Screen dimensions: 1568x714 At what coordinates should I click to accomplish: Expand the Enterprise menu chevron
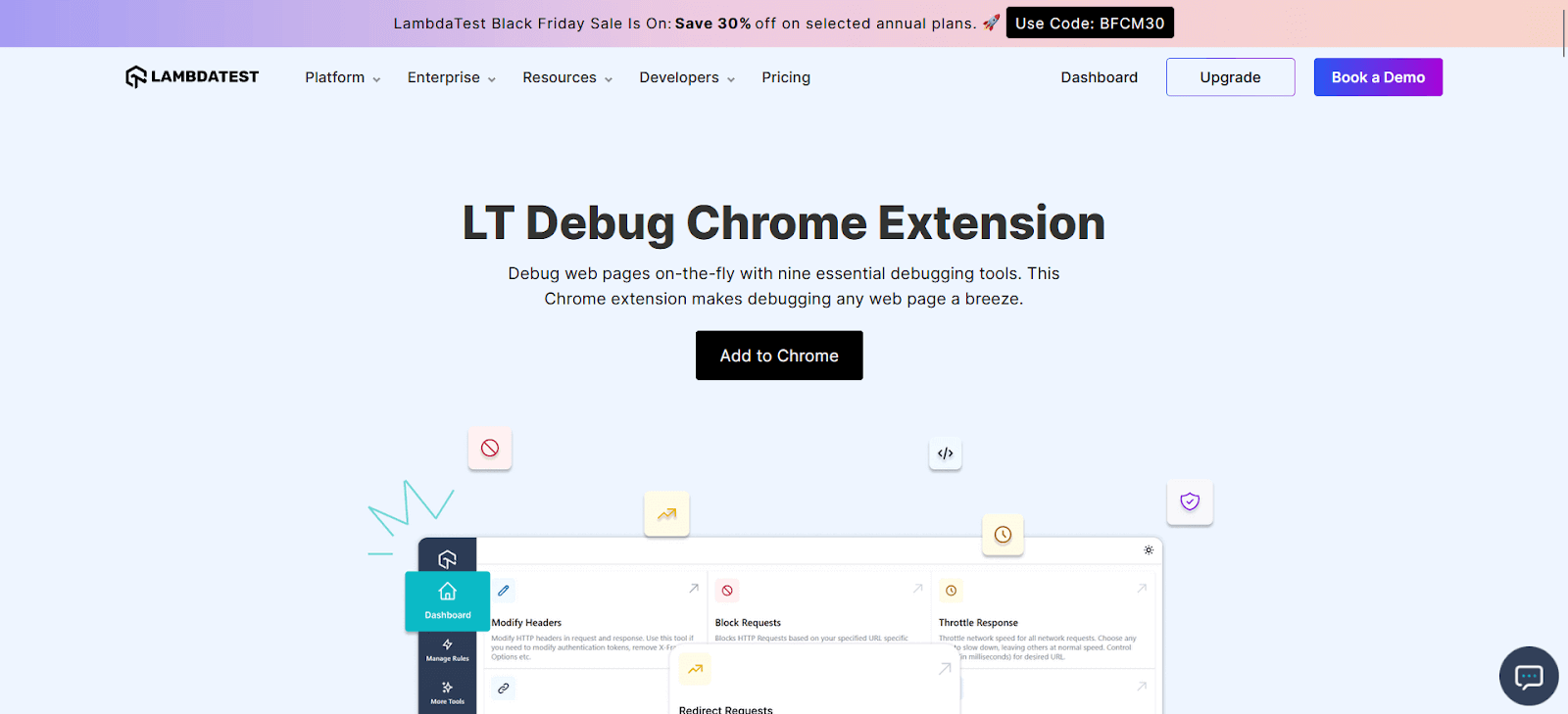tap(492, 79)
